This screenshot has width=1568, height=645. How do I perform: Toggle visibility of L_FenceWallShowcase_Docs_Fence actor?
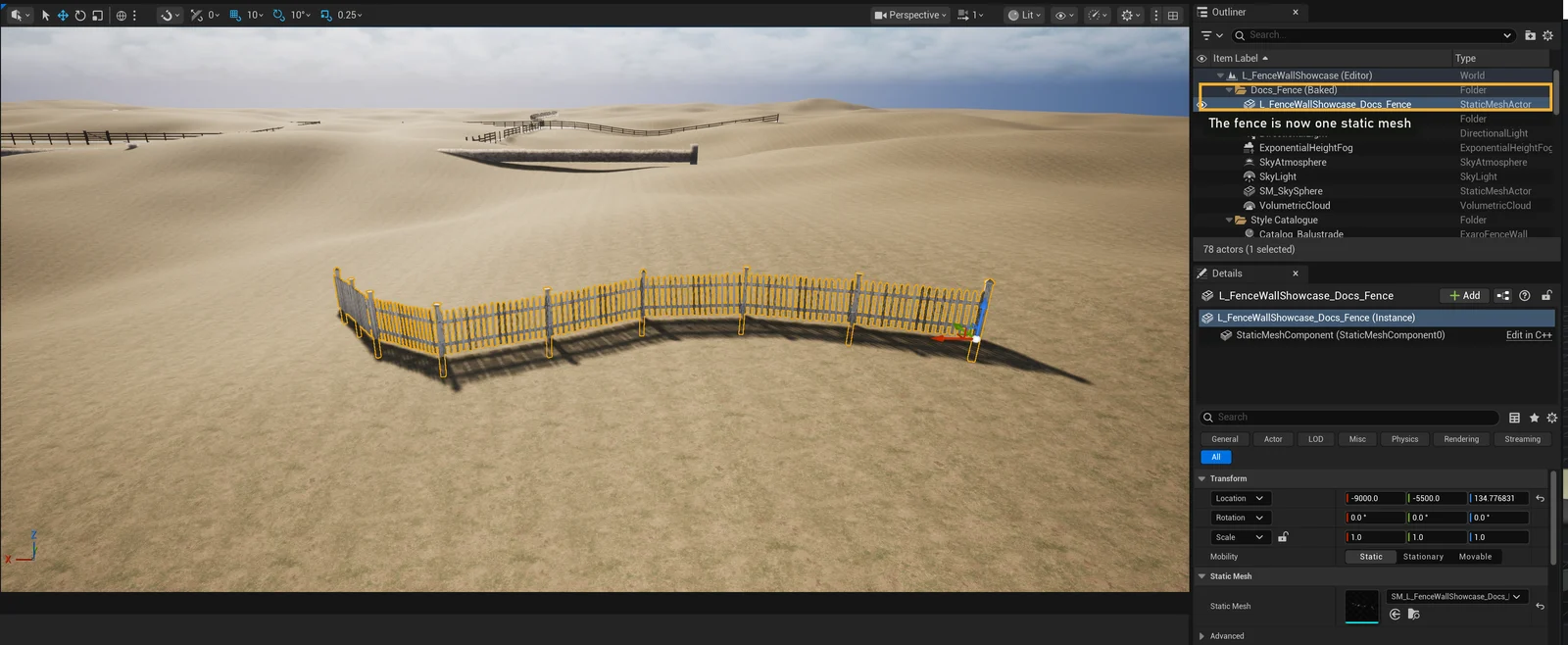click(1202, 105)
